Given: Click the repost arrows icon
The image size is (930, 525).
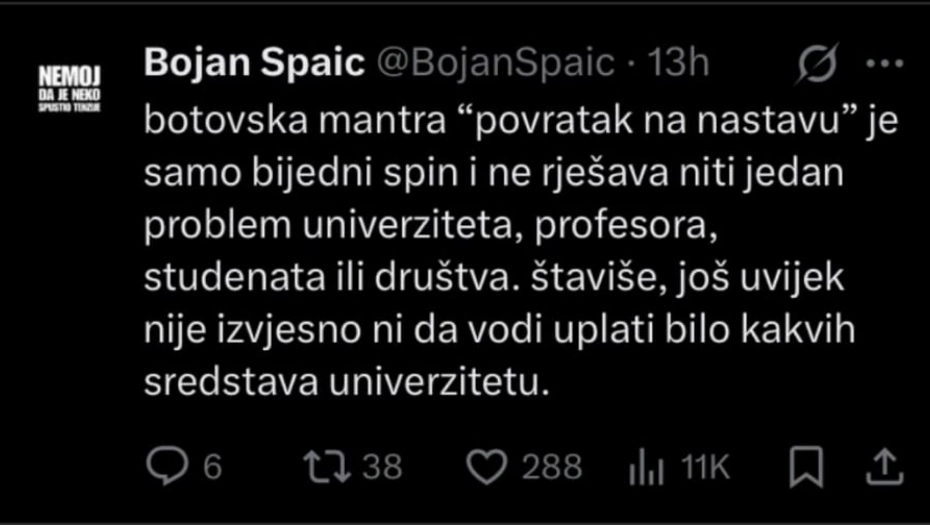Looking at the screenshot, I should pyautogui.click(x=323, y=467).
